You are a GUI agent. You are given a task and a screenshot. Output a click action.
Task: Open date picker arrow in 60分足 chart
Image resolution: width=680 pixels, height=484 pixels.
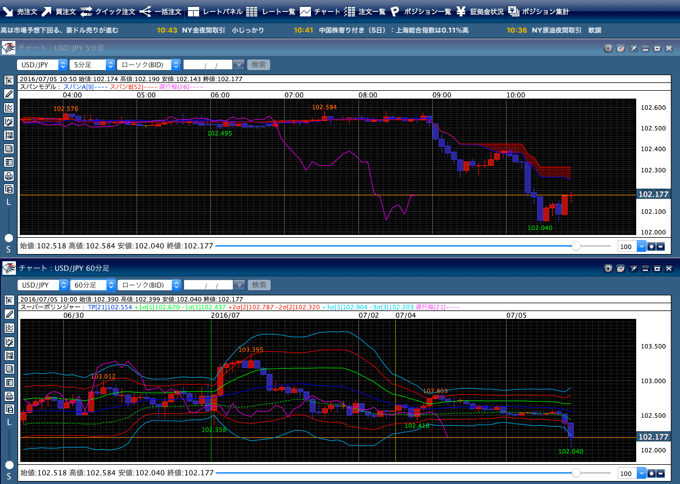(x=239, y=285)
